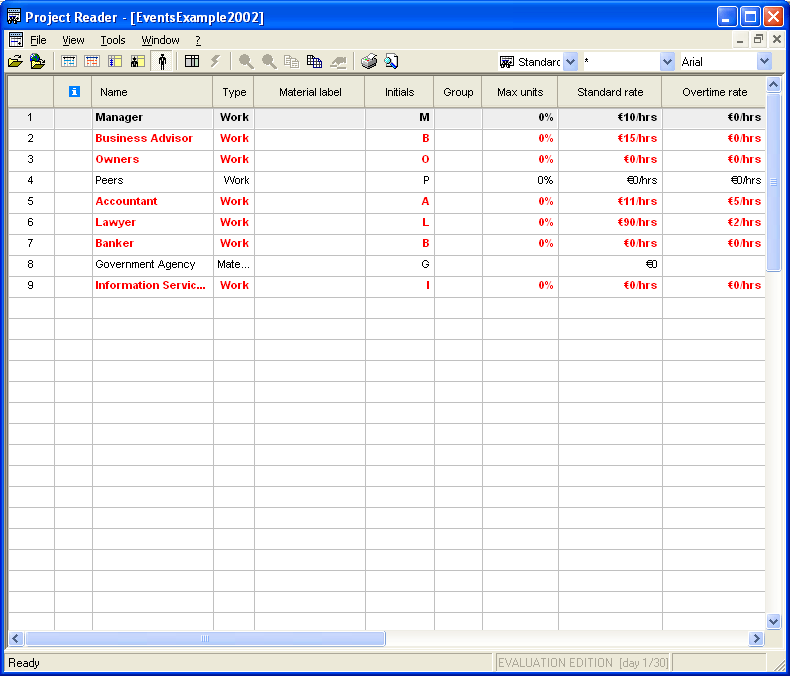Click the grayed go-to-task arrow icon
790x676 pixels.
(x=338, y=62)
